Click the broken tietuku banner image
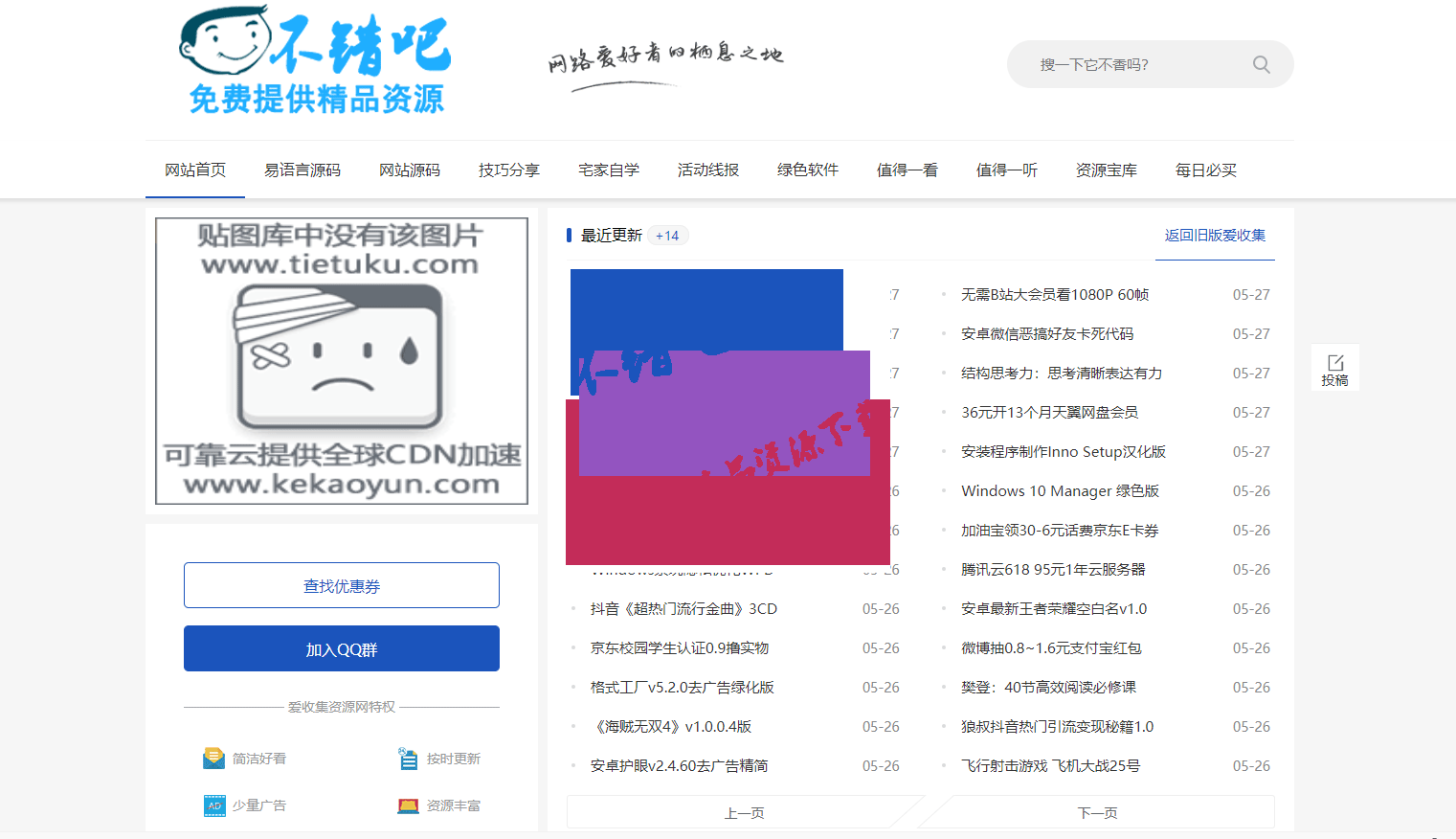The image size is (1456, 839). (342, 361)
